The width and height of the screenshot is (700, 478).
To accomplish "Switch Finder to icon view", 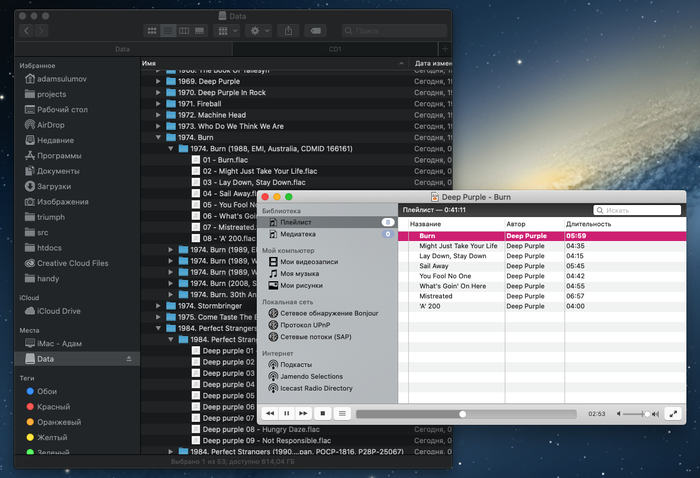I will pyautogui.click(x=152, y=31).
